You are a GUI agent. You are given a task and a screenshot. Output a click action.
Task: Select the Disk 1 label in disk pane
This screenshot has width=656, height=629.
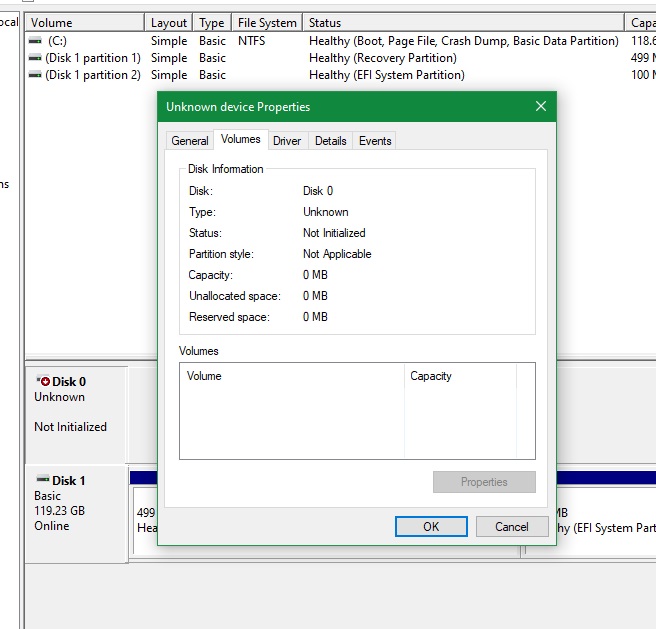(69, 480)
